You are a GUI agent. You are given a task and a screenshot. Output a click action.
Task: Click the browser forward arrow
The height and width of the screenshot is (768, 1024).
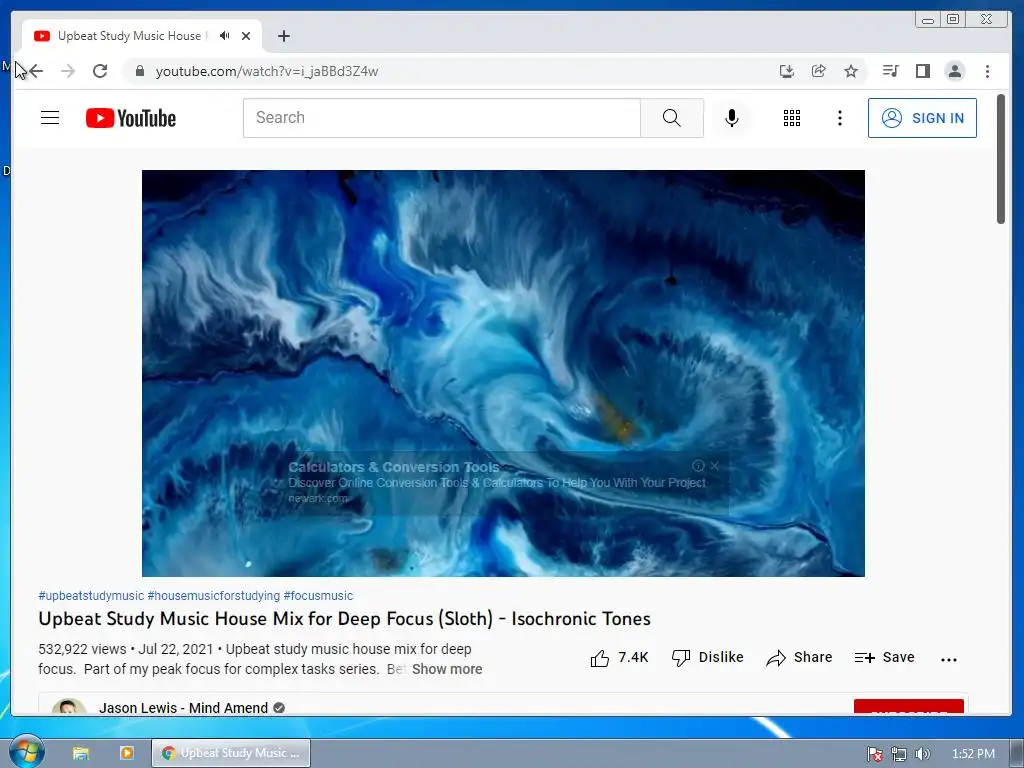pyautogui.click(x=68, y=71)
